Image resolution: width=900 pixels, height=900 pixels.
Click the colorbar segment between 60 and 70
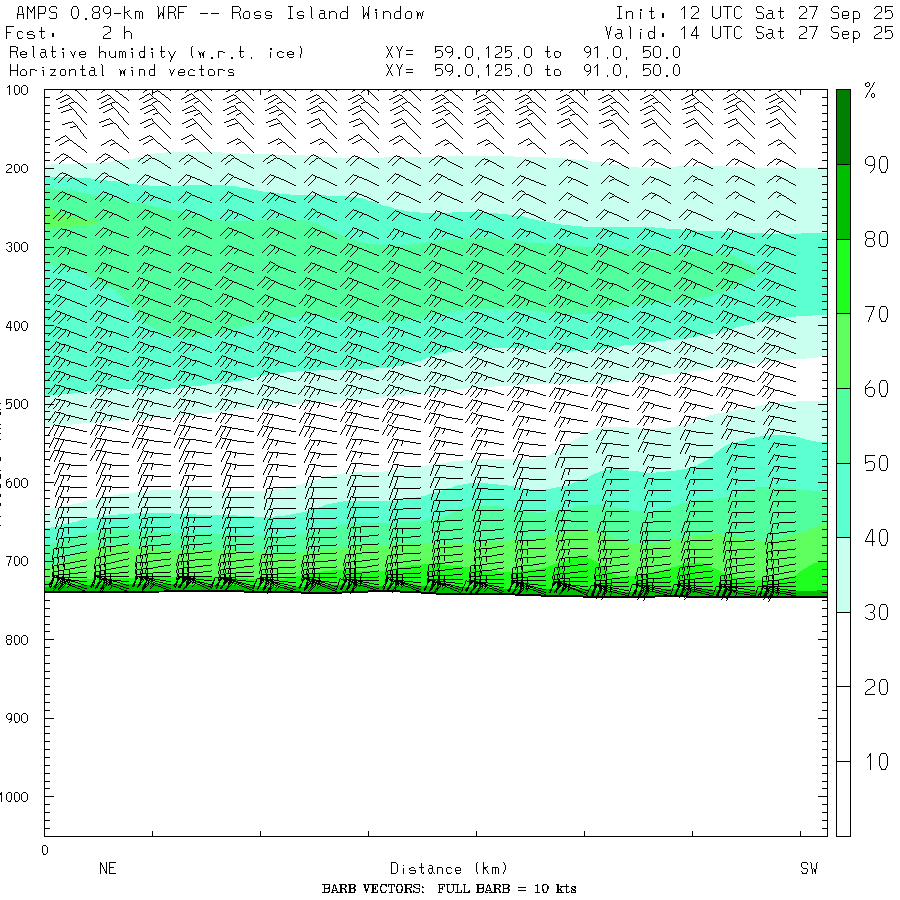point(843,351)
